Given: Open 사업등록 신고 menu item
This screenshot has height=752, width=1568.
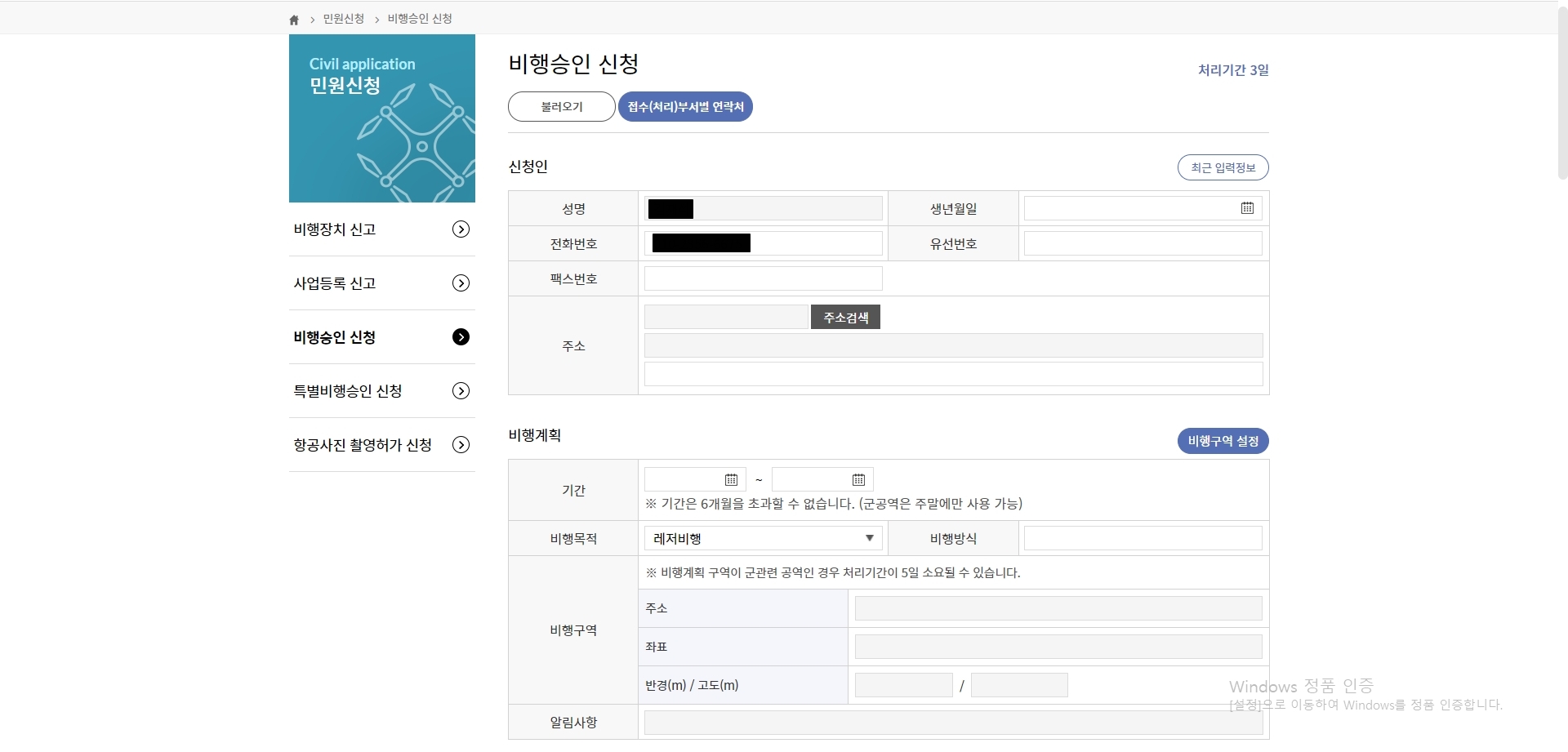Looking at the screenshot, I should pos(382,283).
